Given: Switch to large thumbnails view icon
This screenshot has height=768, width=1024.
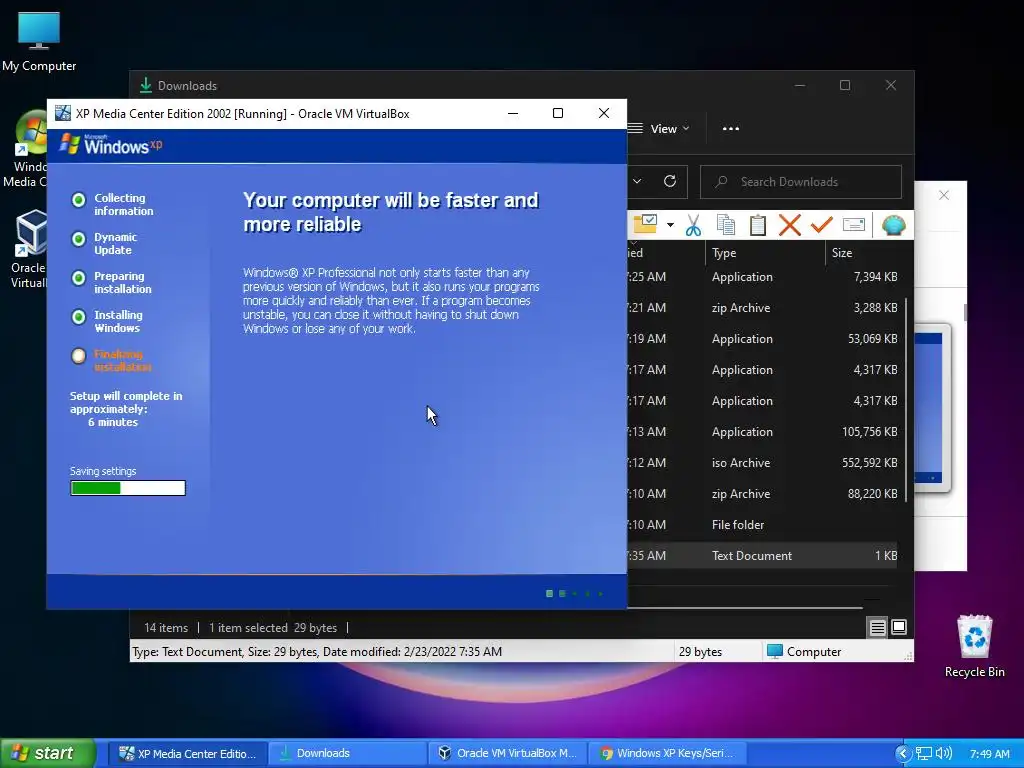Looking at the screenshot, I should click(899, 627).
